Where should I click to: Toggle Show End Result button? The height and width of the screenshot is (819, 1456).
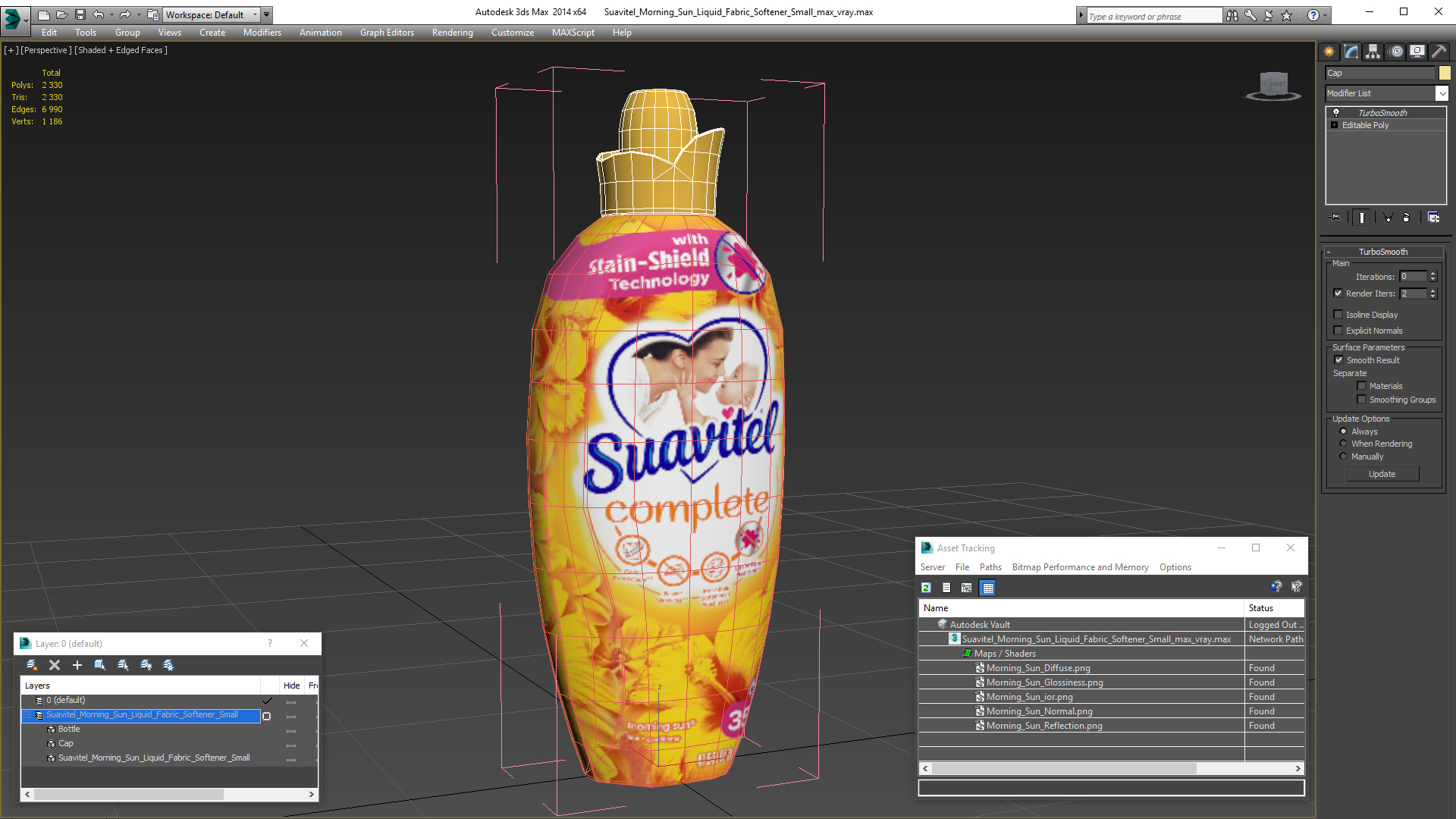1362,218
